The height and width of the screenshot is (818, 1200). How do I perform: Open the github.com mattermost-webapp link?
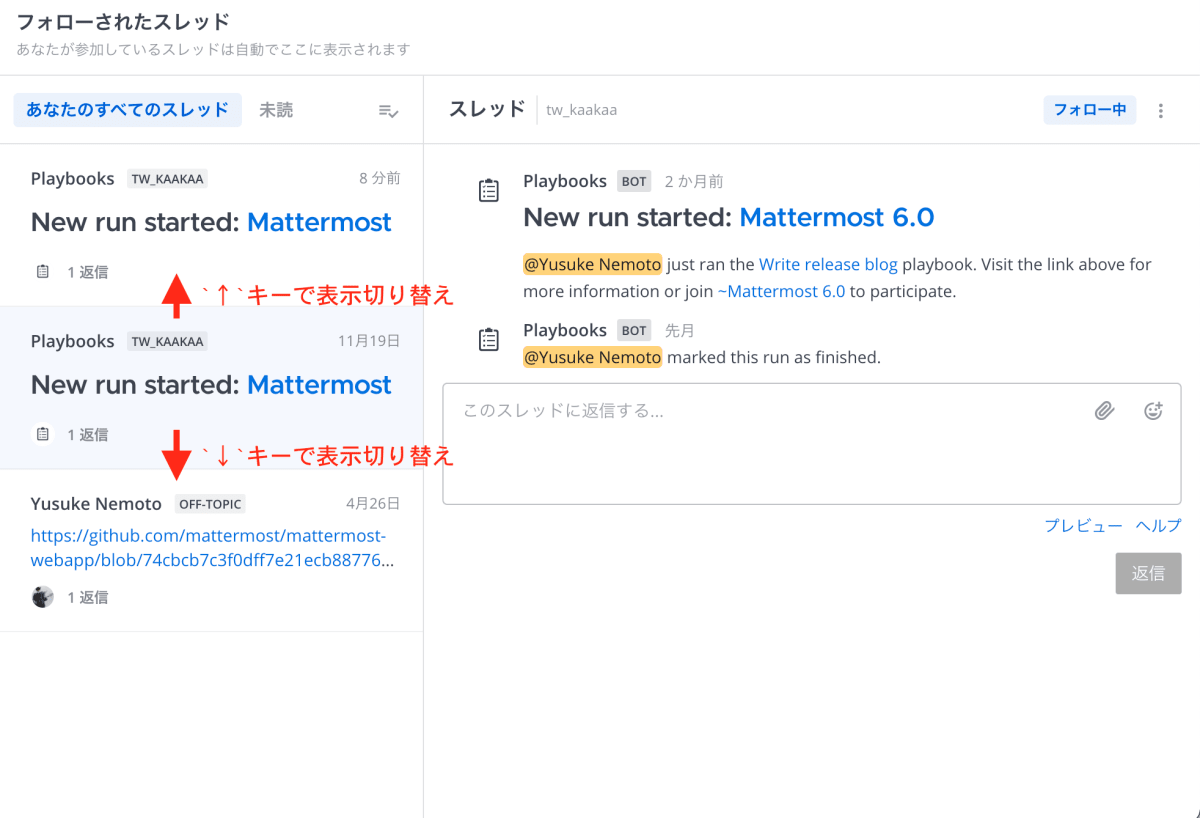click(212, 547)
